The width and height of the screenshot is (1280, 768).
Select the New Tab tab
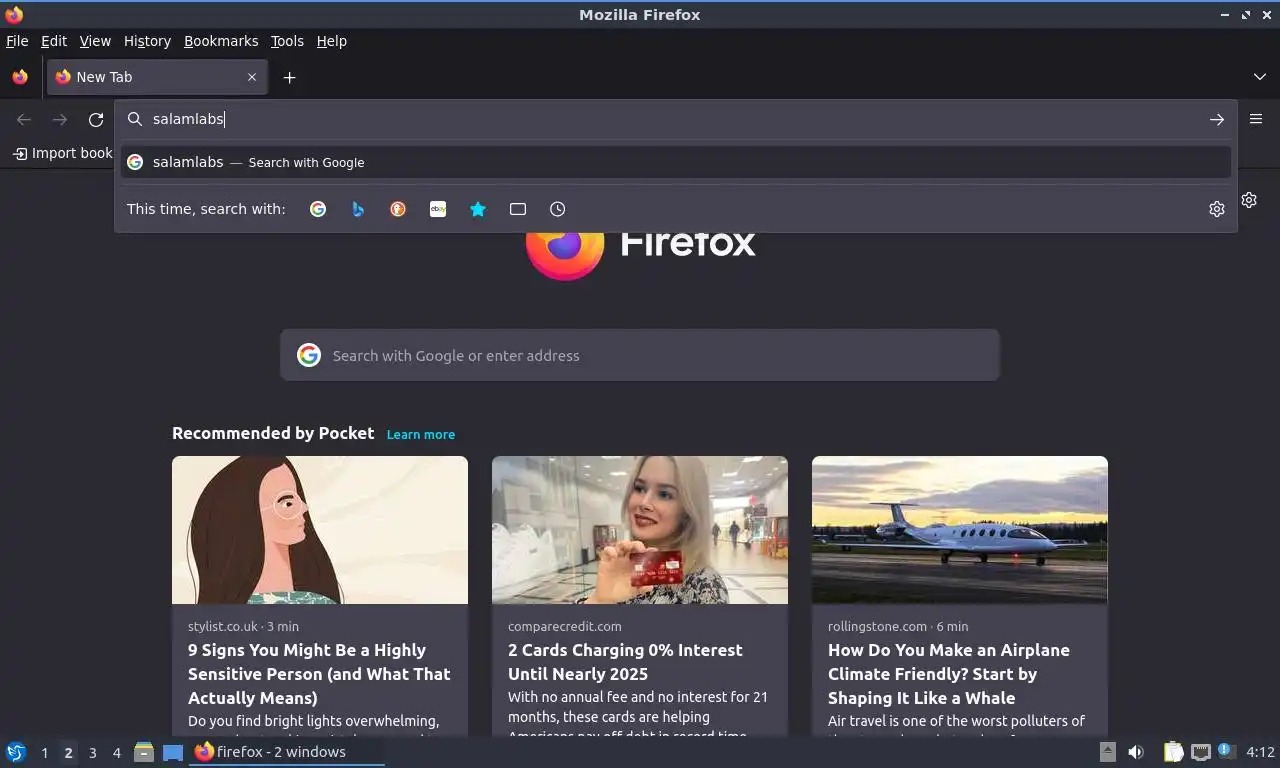click(x=156, y=77)
